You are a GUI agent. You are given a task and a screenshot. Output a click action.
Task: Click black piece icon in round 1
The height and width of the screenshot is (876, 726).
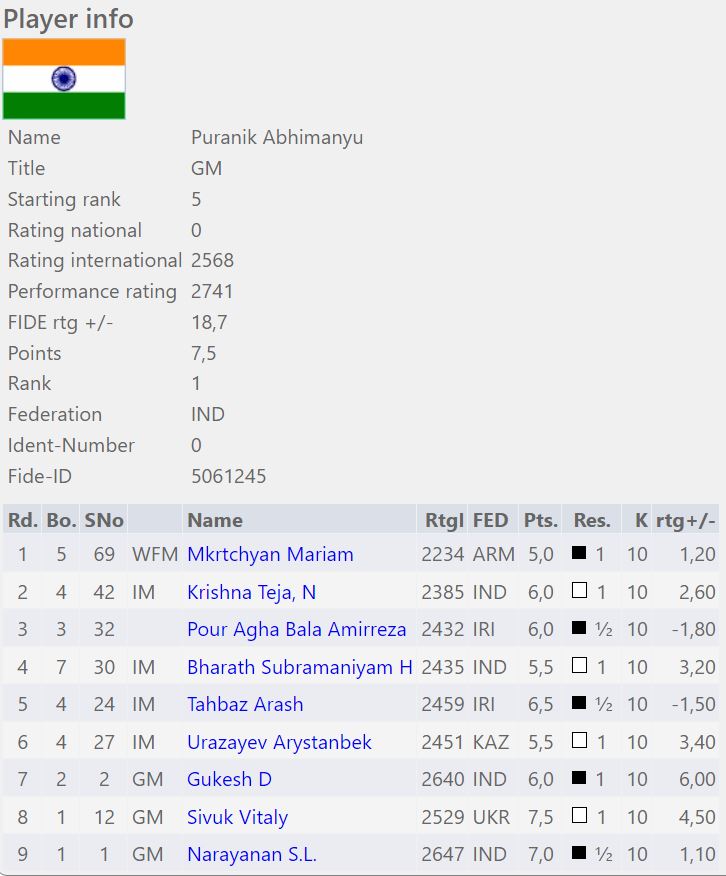[579, 553]
